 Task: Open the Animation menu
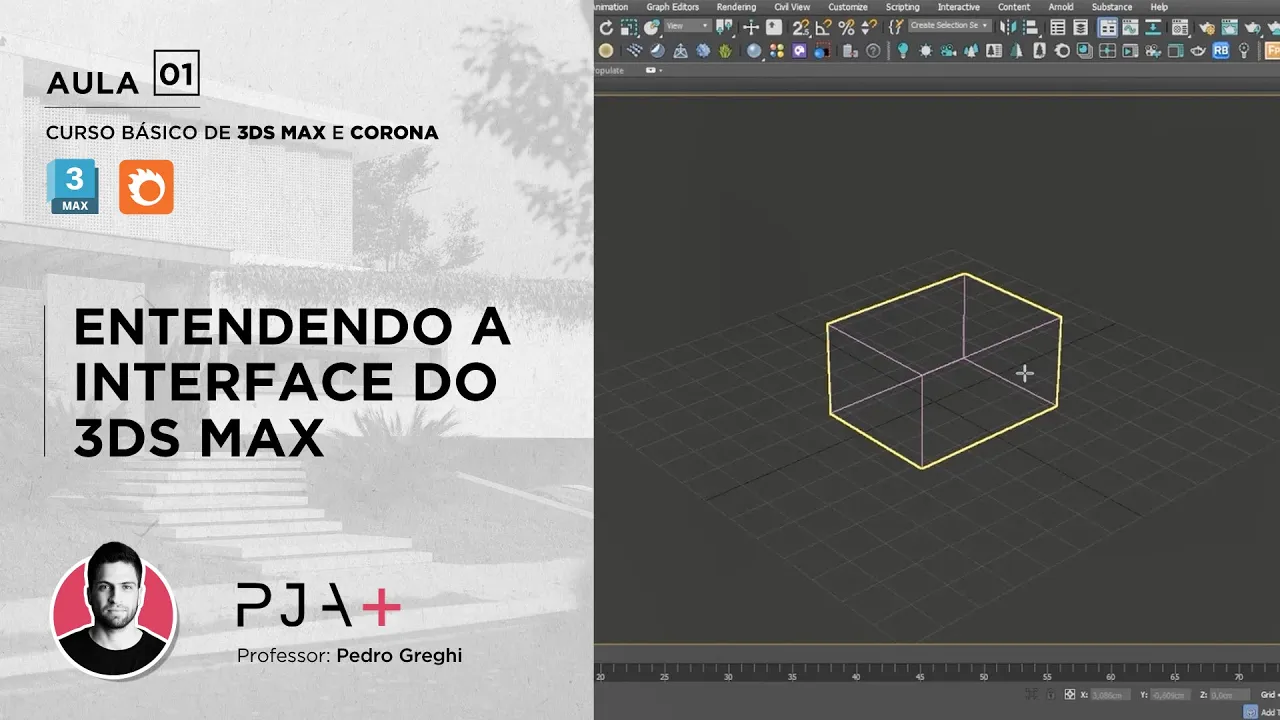tap(611, 7)
